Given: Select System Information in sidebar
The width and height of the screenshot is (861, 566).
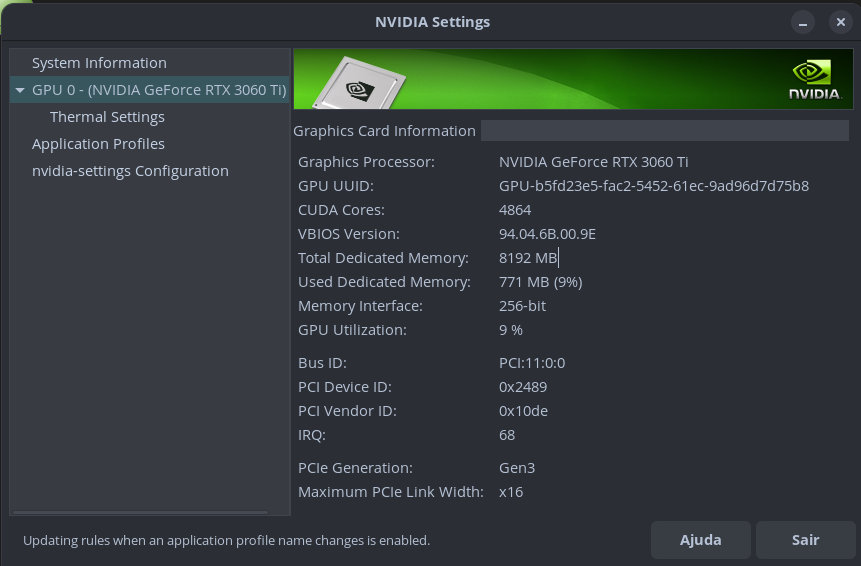Looking at the screenshot, I should (x=99, y=63).
